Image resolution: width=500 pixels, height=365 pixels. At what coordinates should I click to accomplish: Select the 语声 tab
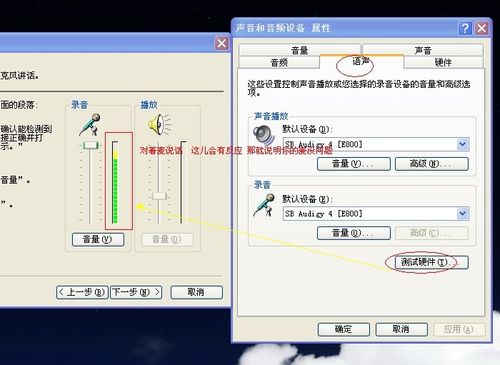pos(361,61)
